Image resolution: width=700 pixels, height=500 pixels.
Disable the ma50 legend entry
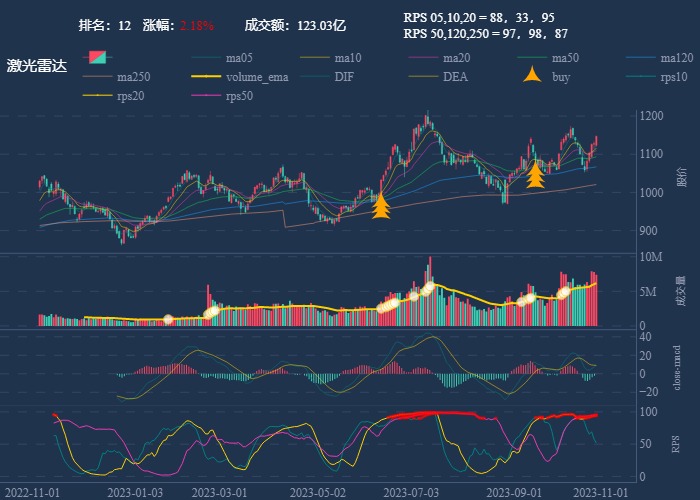tap(533, 58)
